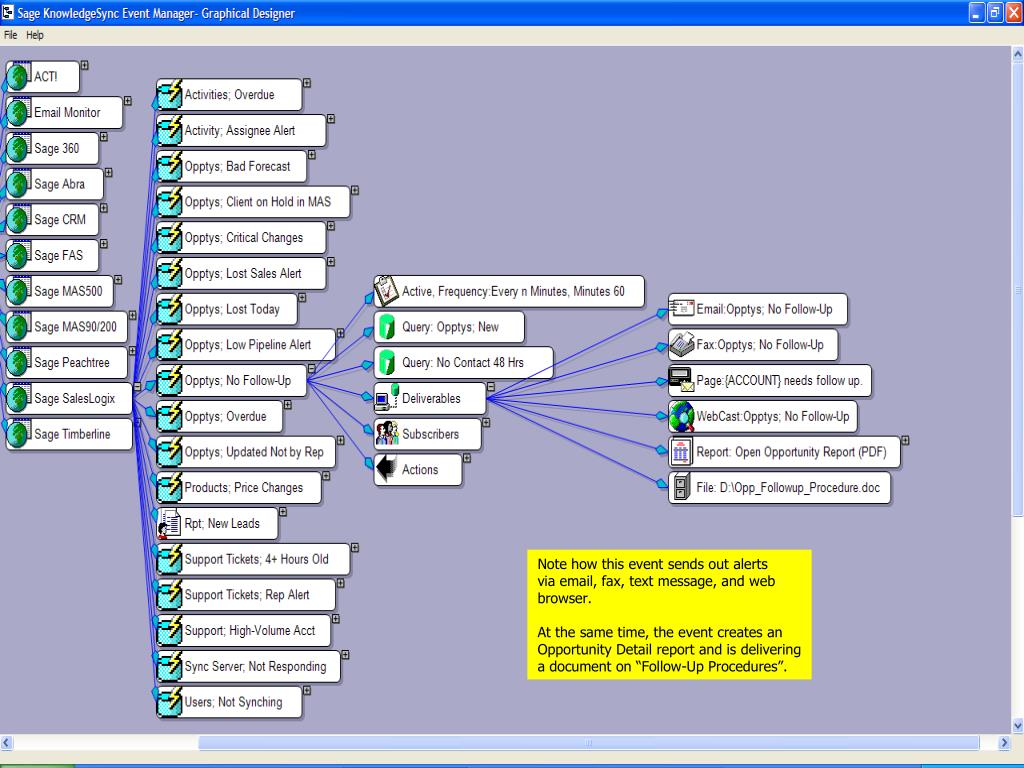Select the Activity; Assignee Alert event

click(241, 131)
